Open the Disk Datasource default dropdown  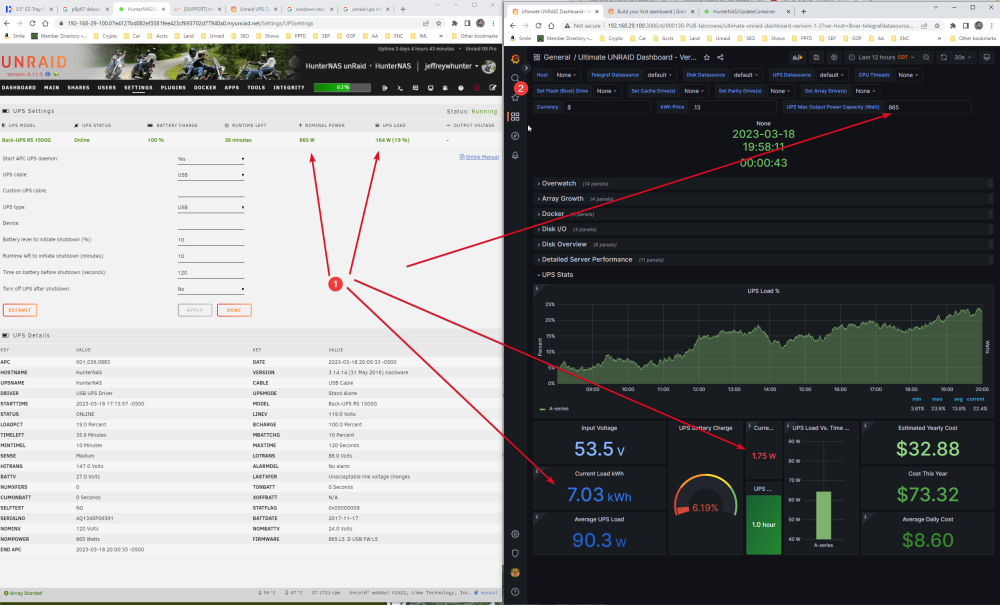coord(746,75)
